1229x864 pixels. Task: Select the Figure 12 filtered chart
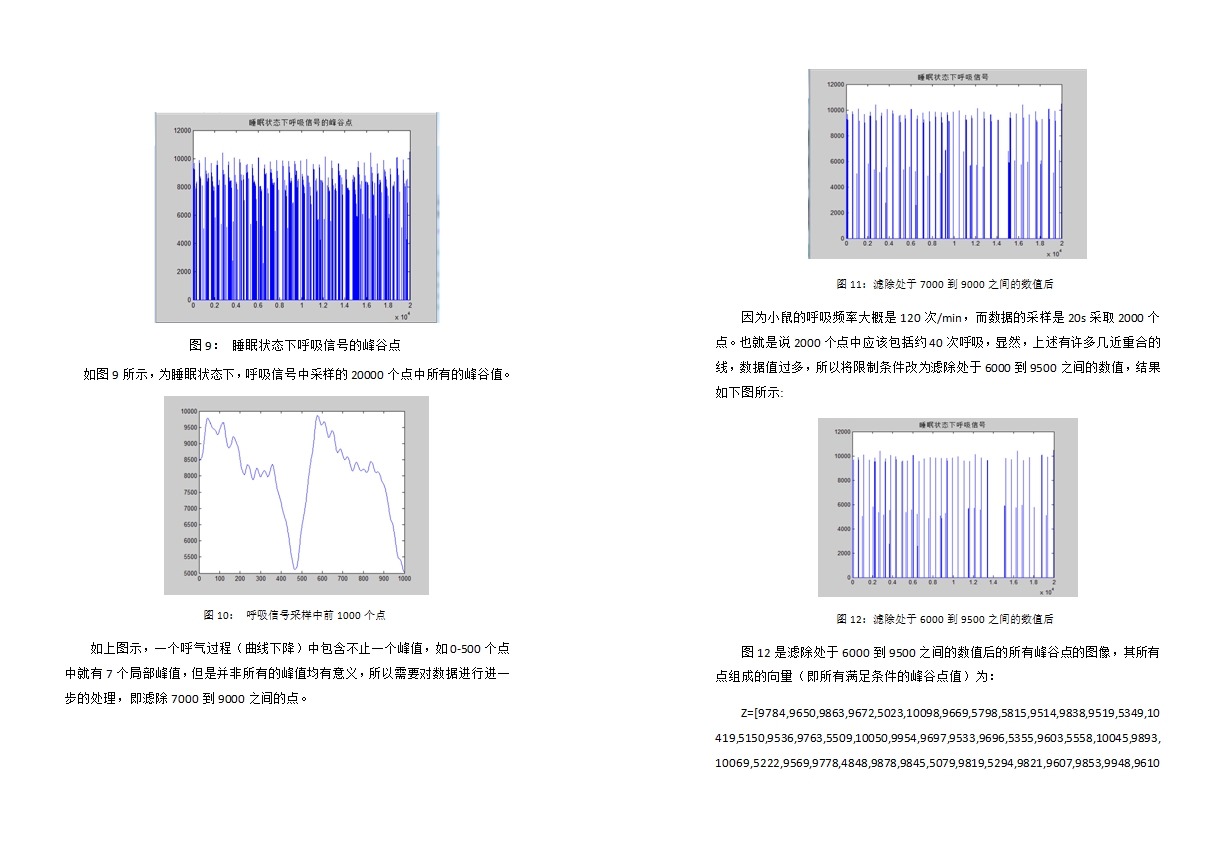coord(947,507)
